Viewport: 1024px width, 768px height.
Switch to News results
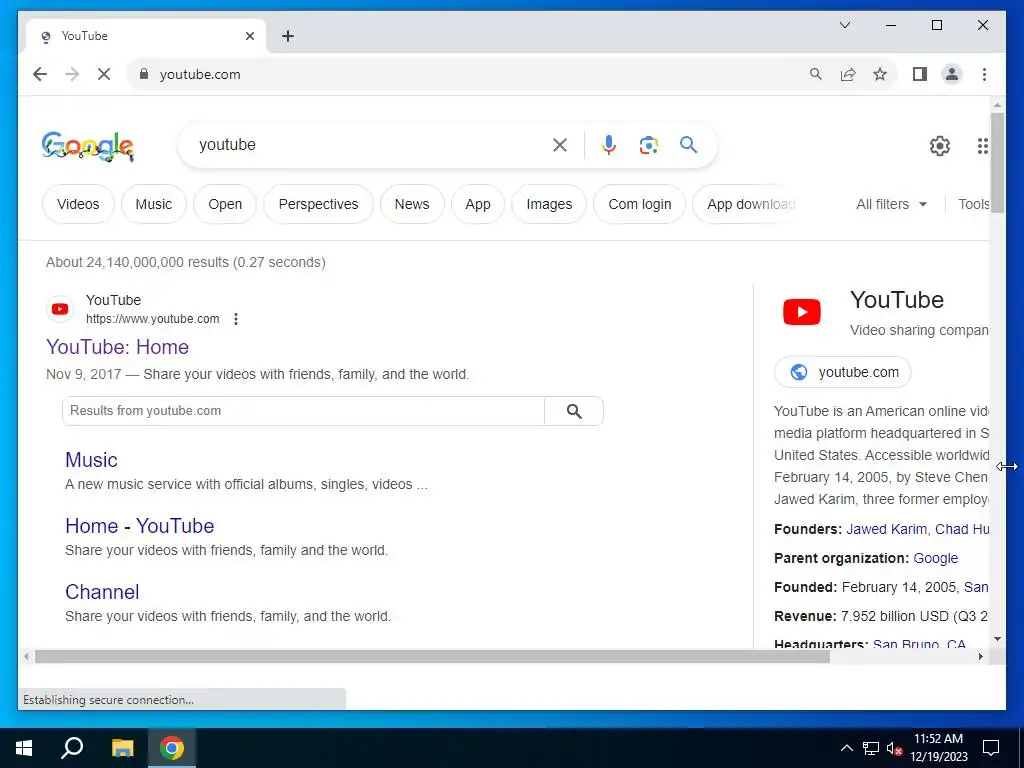coord(412,204)
